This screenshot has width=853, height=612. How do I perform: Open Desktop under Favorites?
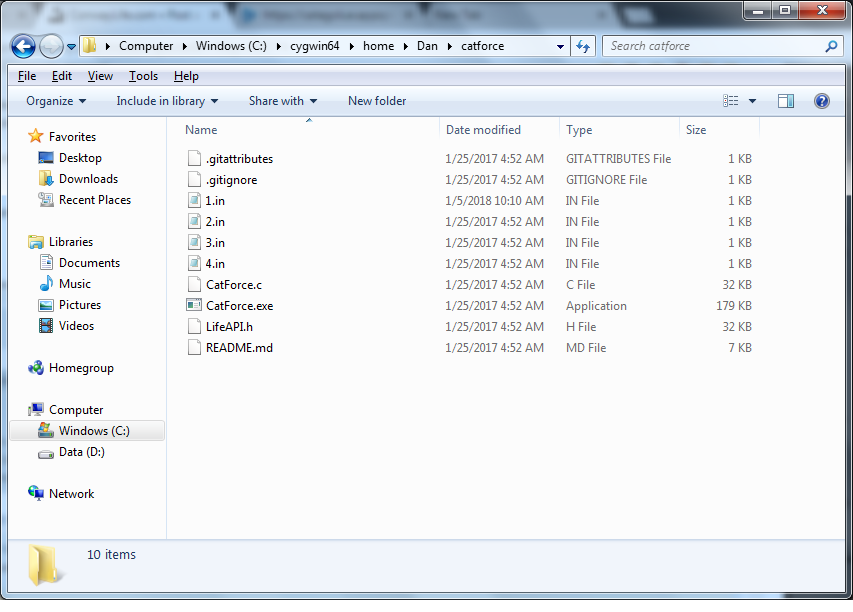pos(80,158)
